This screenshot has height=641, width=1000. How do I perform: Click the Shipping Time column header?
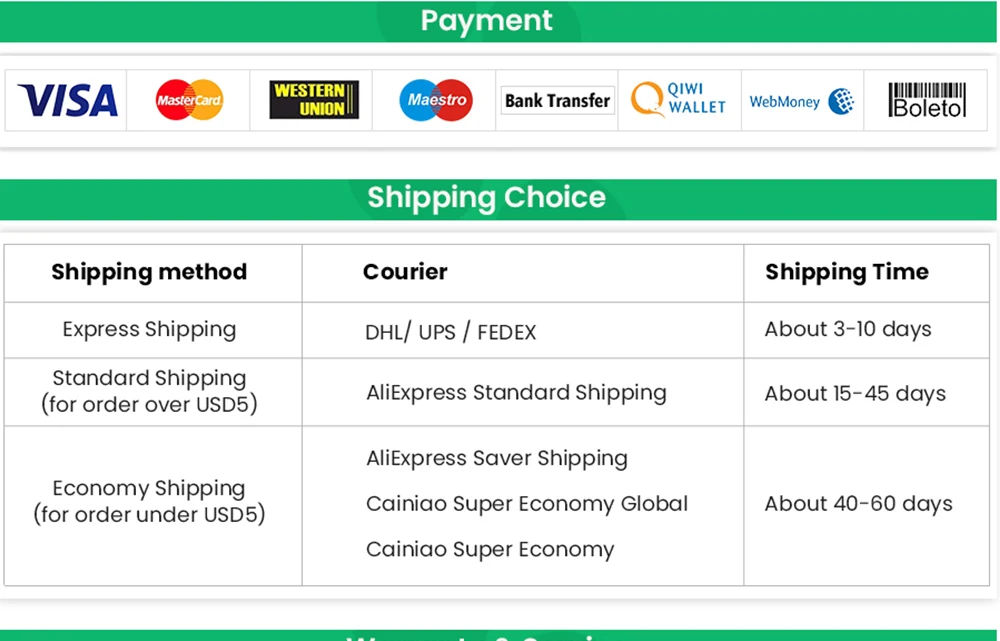click(847, 272)
